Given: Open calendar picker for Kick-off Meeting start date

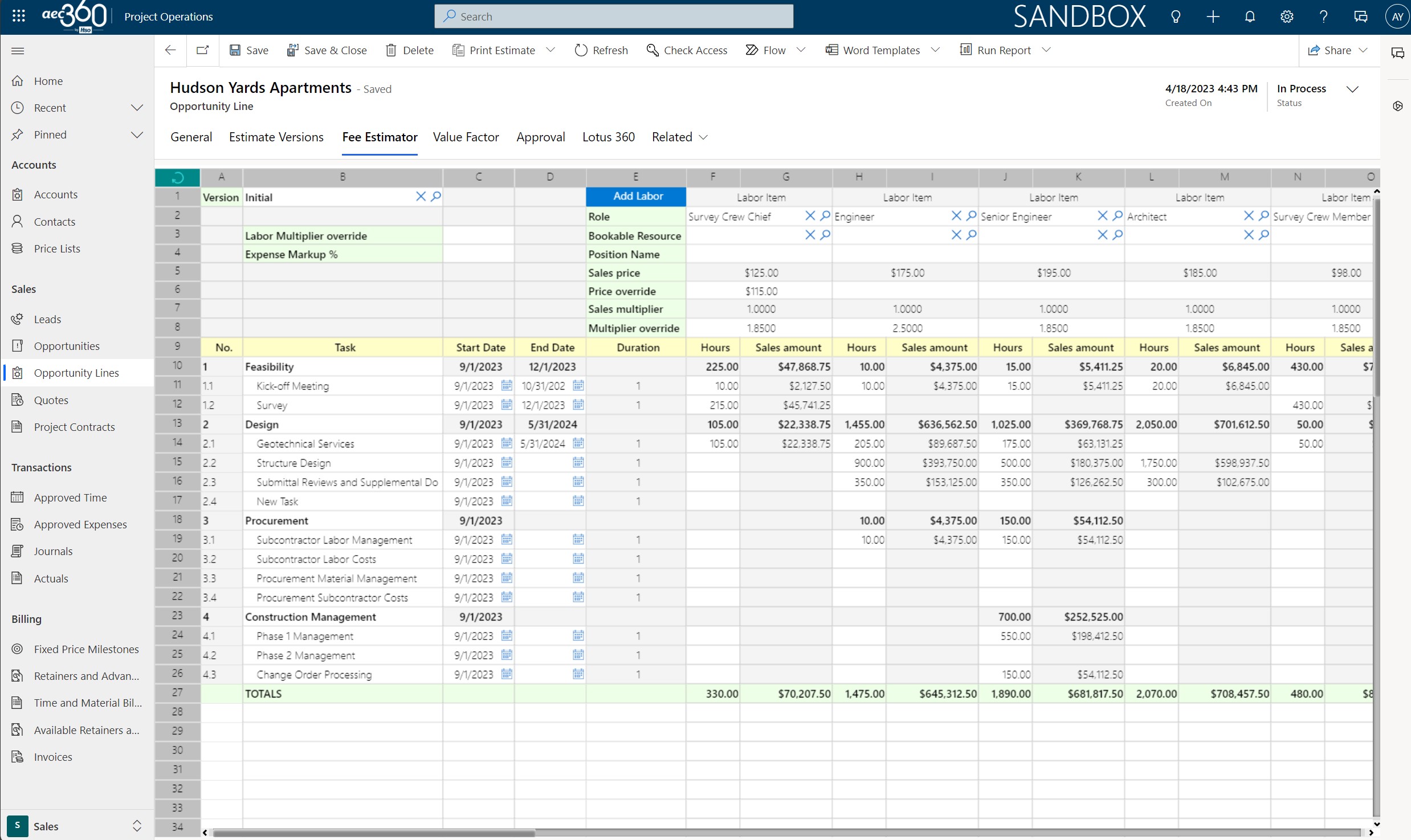Looking at the screenshot, I should tap(507, 386).
